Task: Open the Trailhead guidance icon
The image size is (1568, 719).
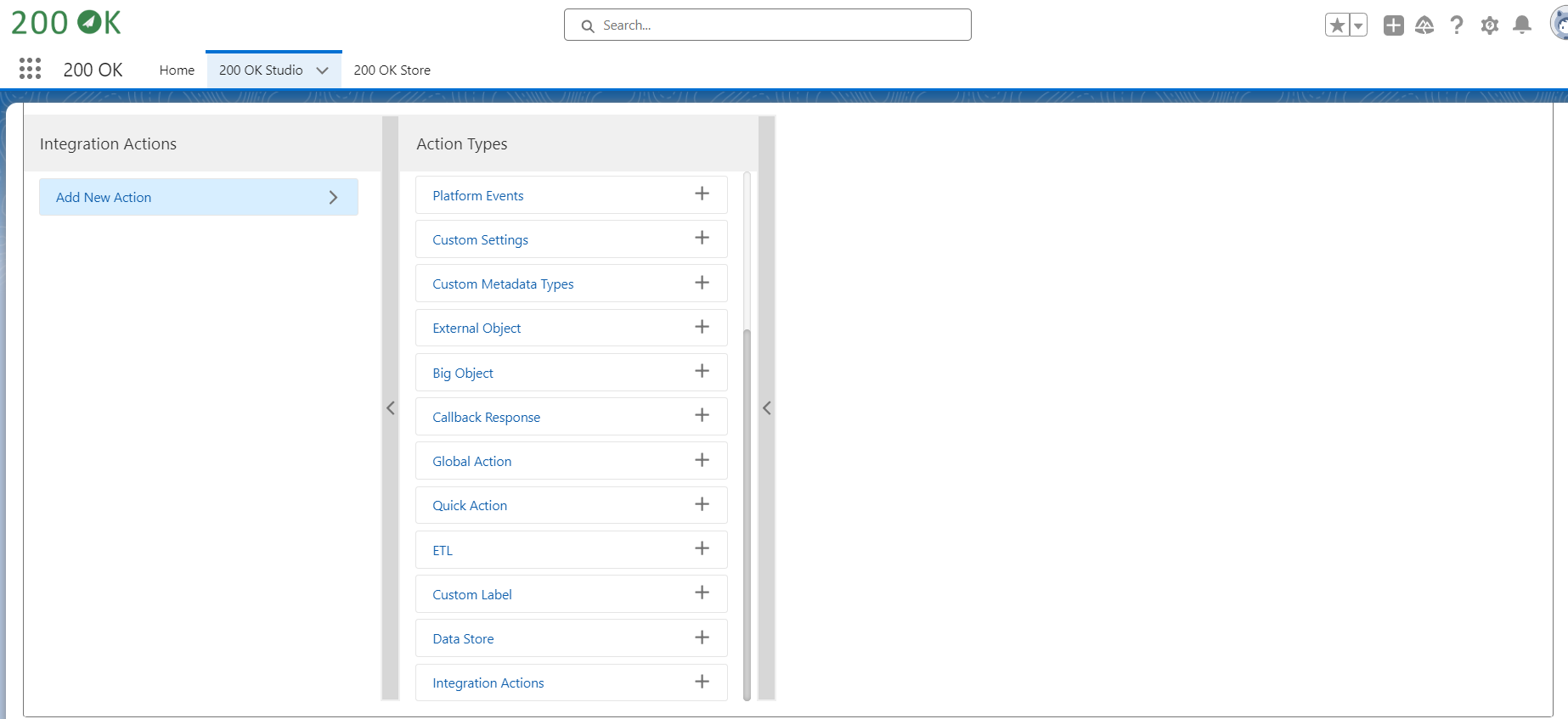Action: click(x=1424, y=25)
